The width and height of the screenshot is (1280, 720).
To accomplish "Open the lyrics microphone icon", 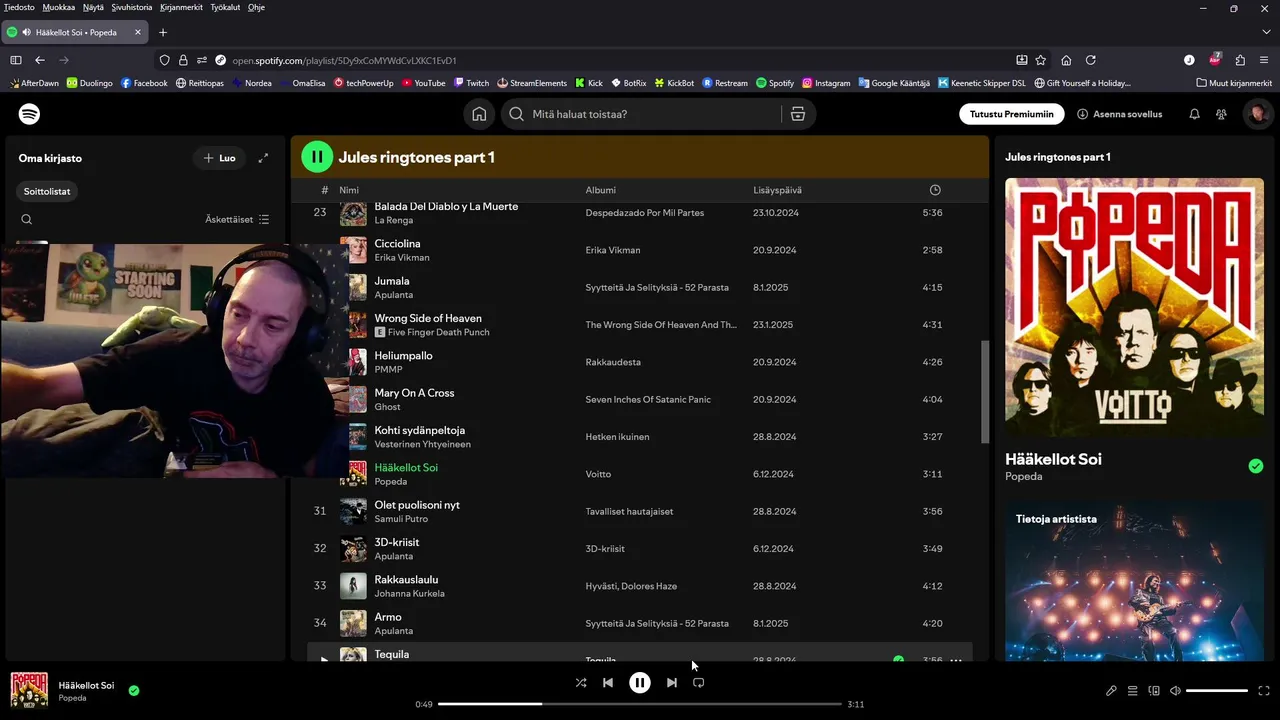I will pyautogui.click(x=1111, y=691).
